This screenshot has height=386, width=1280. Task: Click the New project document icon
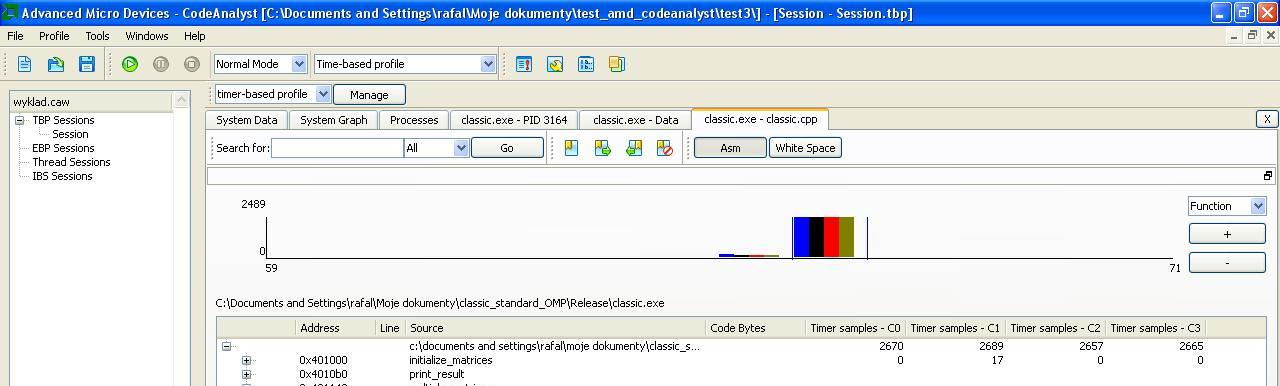25,64
